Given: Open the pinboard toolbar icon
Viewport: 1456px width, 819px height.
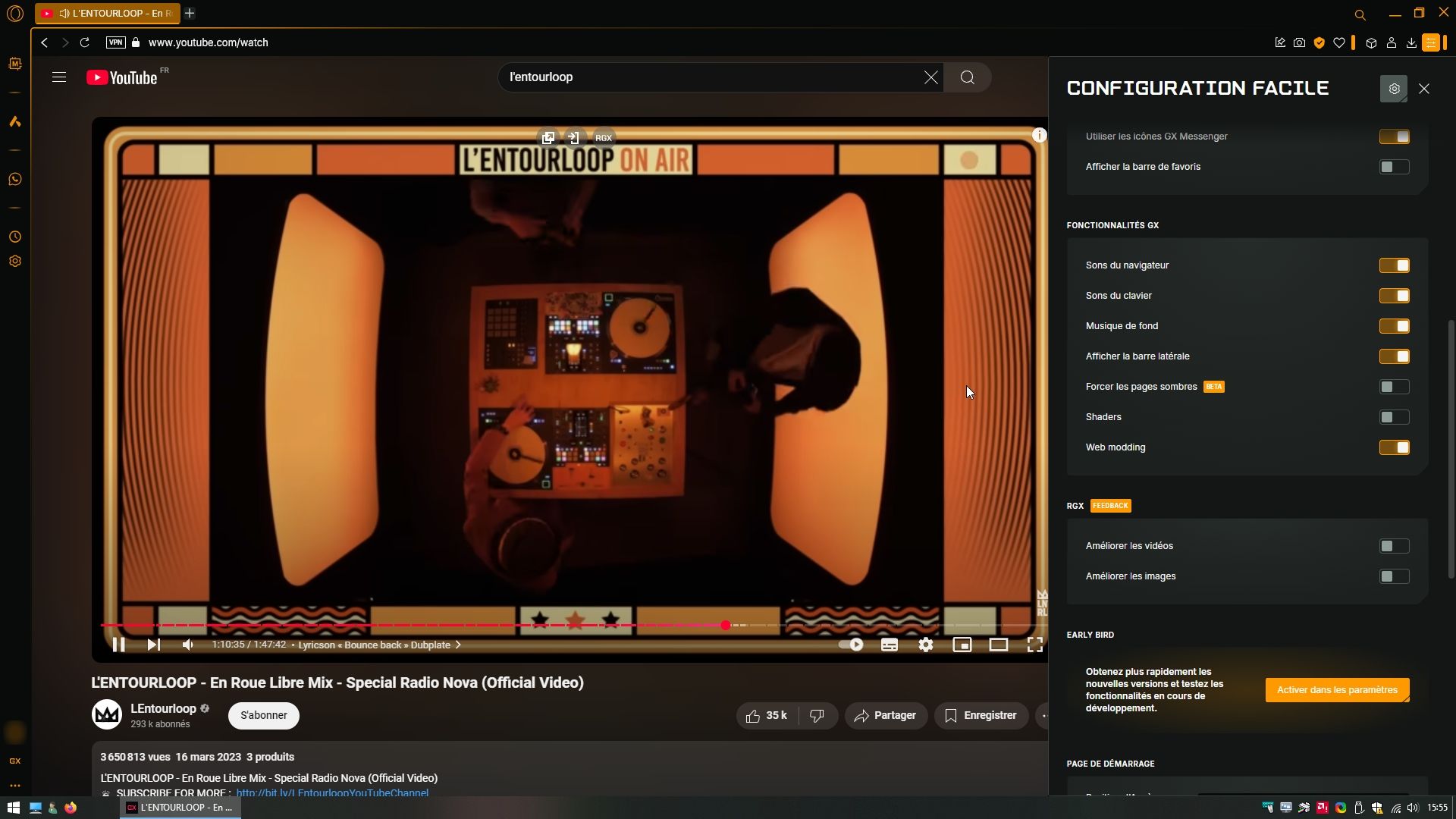Looking at the screenshot, I should pyautogui.click(x=1280, y=42).
